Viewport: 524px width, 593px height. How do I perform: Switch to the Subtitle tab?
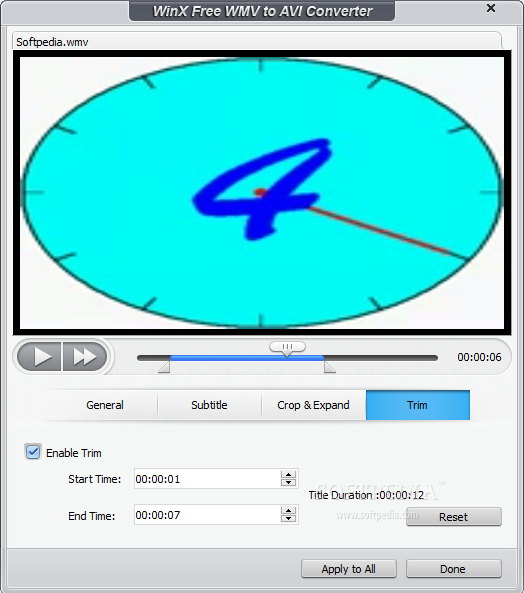pyautogui.click(x=209, y=405)
